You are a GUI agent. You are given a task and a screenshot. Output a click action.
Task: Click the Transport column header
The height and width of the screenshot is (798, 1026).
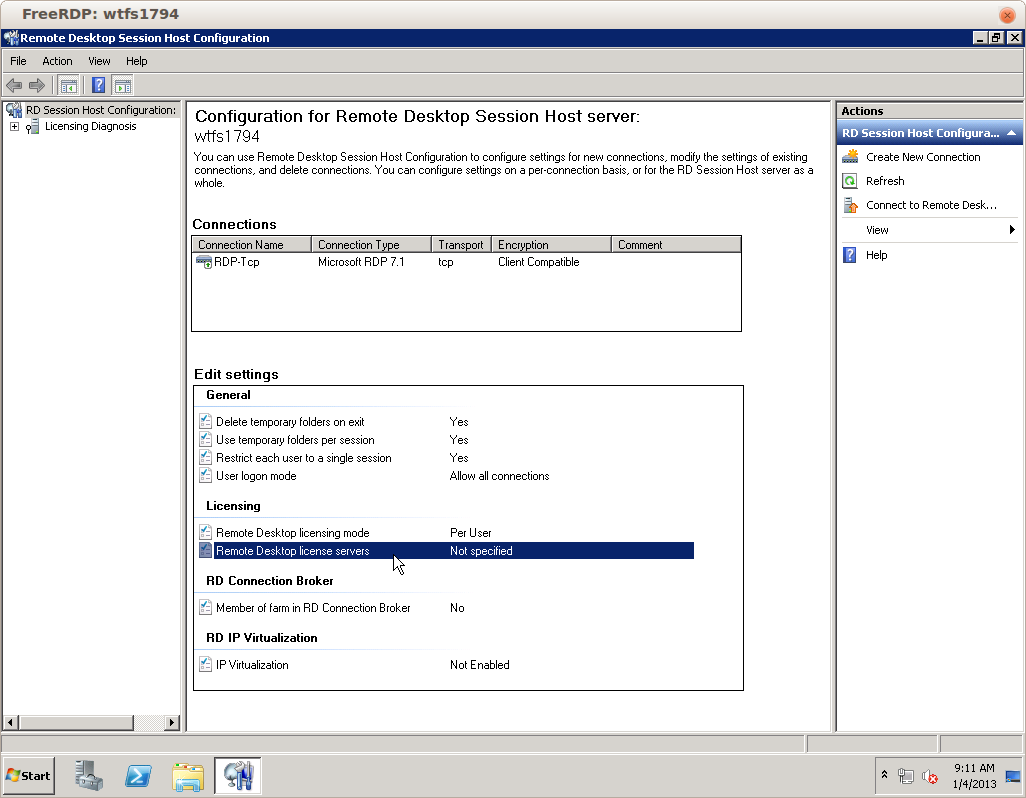pos(461,245)
